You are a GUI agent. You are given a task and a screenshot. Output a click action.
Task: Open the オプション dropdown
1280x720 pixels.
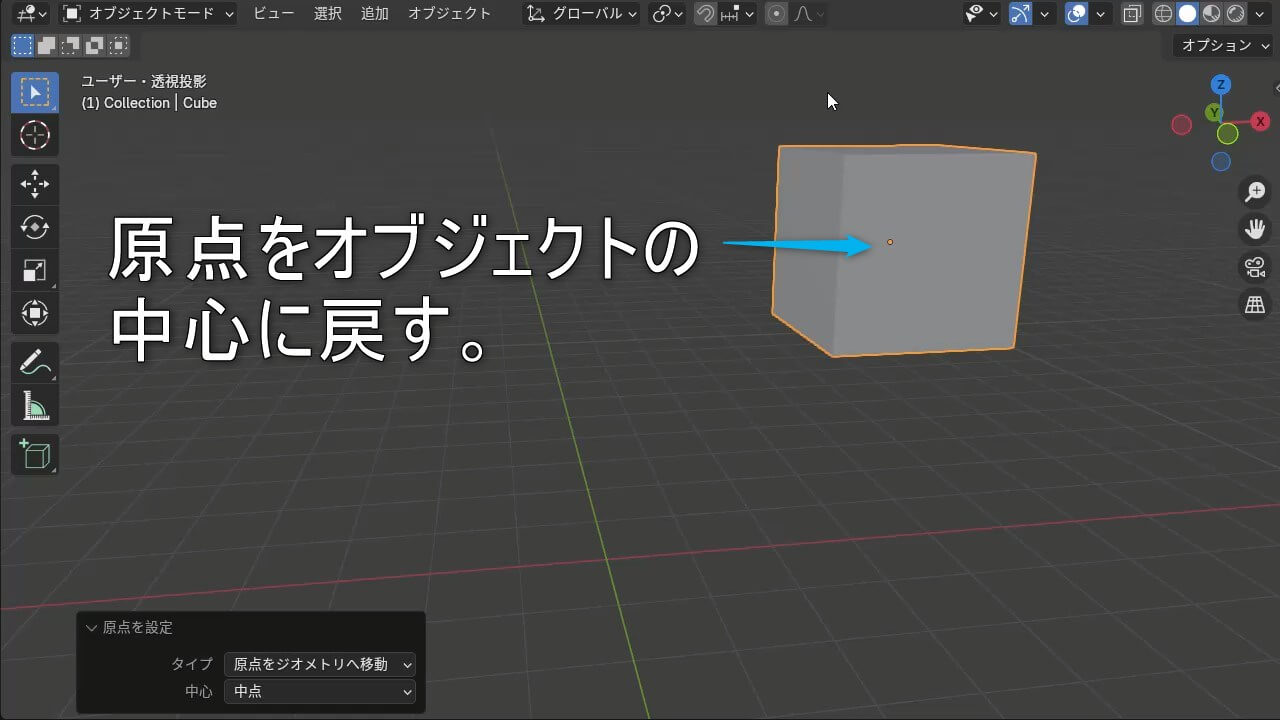click(x=1224, y=45)
